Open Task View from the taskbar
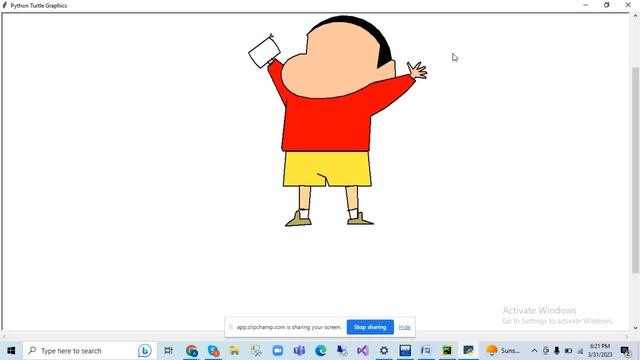640x360 pixels. point(168,351)
